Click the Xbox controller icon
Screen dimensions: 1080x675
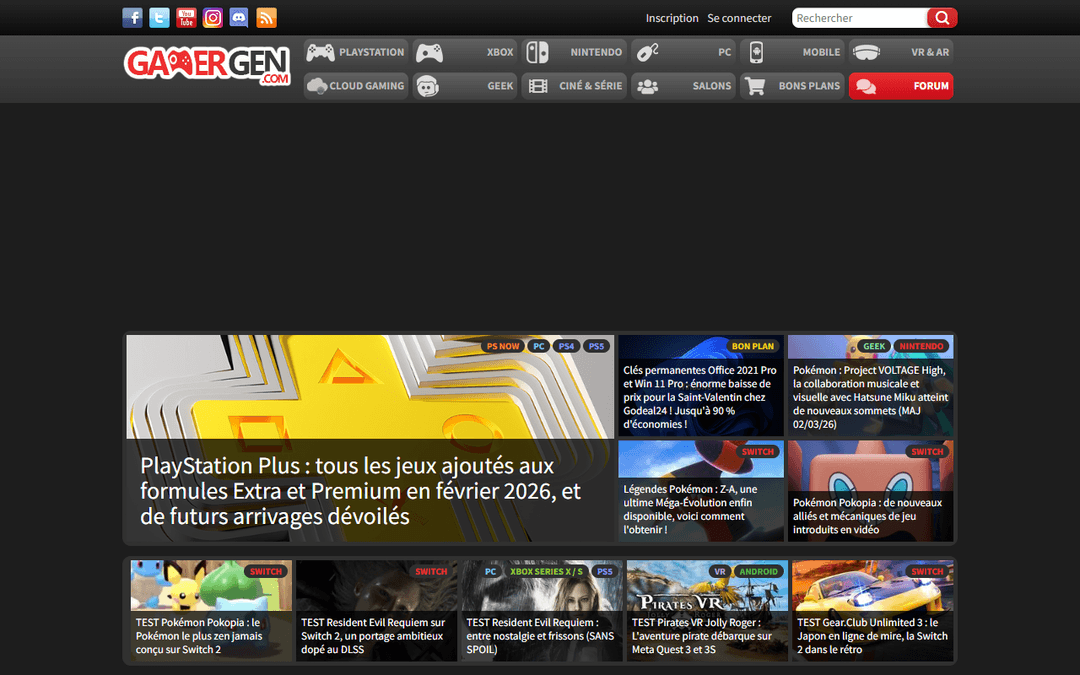[429, 52]
